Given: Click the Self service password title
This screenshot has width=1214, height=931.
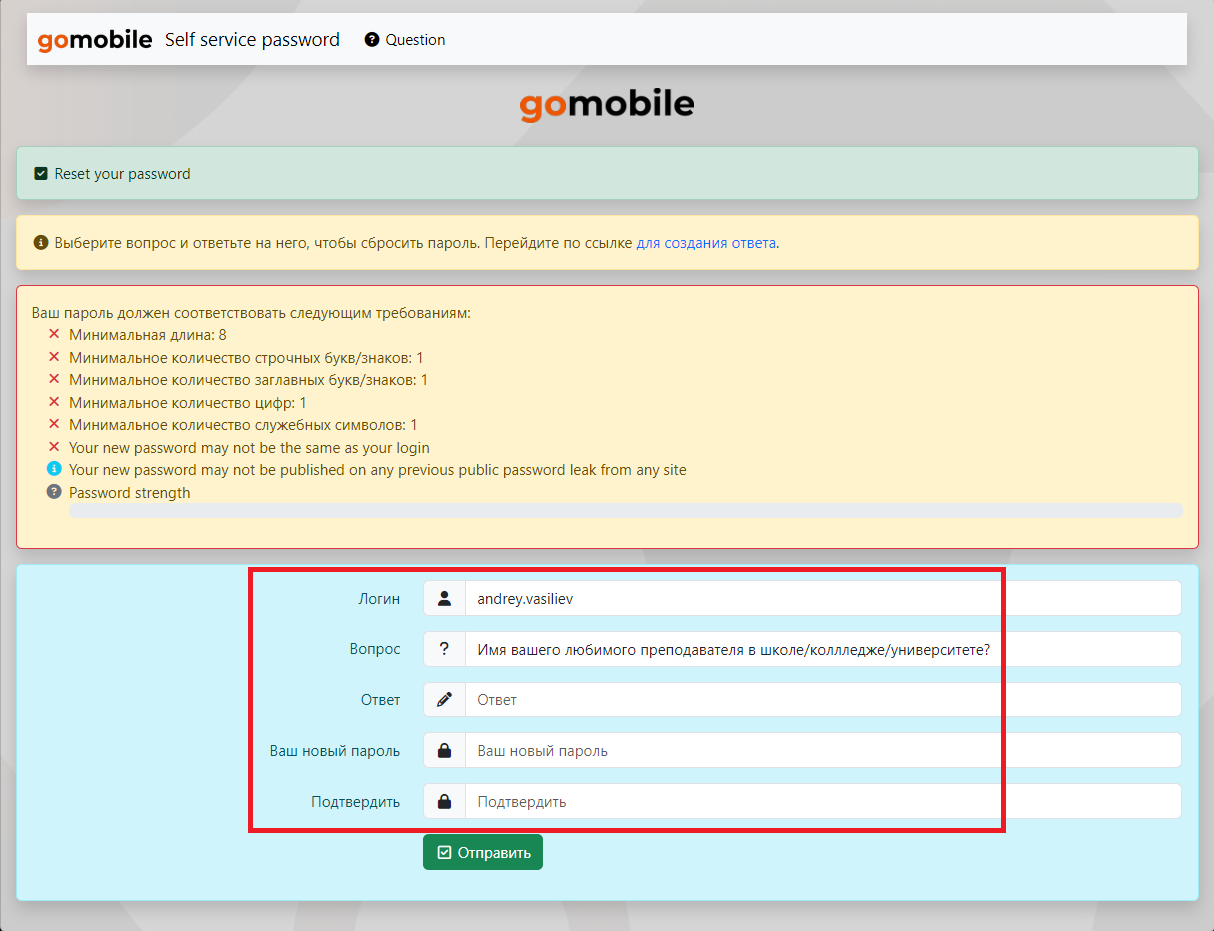Looking at the screenshot, I should coord(252,40).
